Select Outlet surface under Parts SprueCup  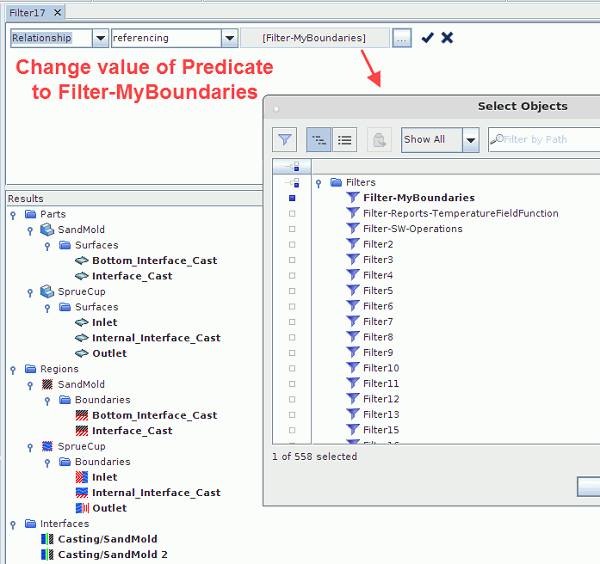(x=109, y=353)
